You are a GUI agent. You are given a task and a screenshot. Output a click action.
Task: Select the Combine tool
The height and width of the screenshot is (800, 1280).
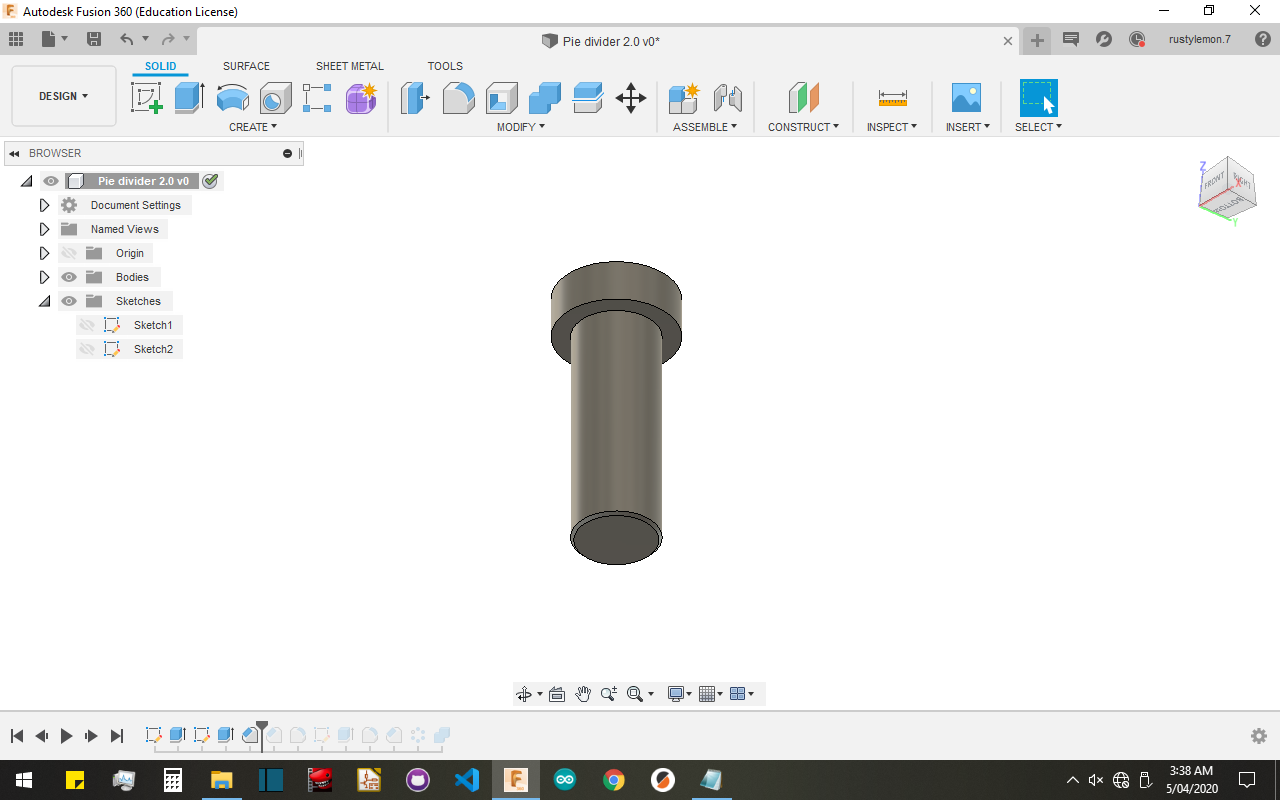click(544, 98)
